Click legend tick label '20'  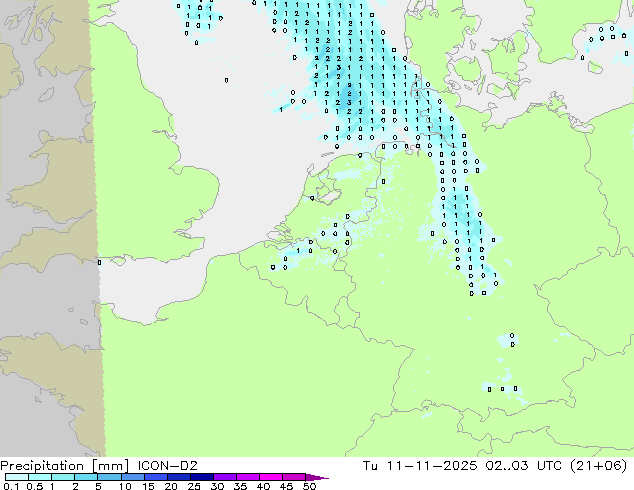[171, 486]
